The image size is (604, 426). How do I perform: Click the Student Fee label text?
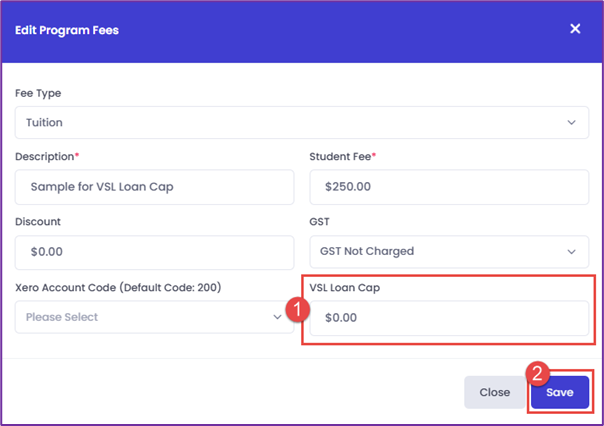(340, 157)
